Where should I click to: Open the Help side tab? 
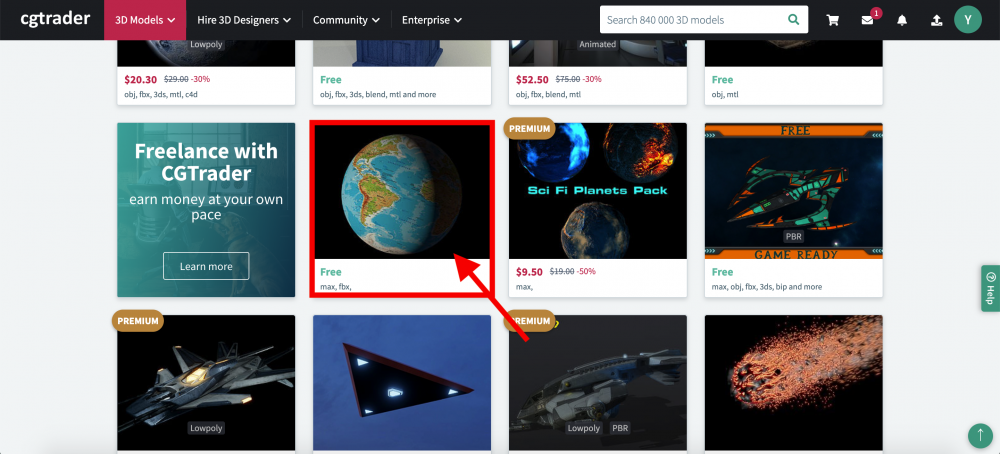tap(990, 288)
